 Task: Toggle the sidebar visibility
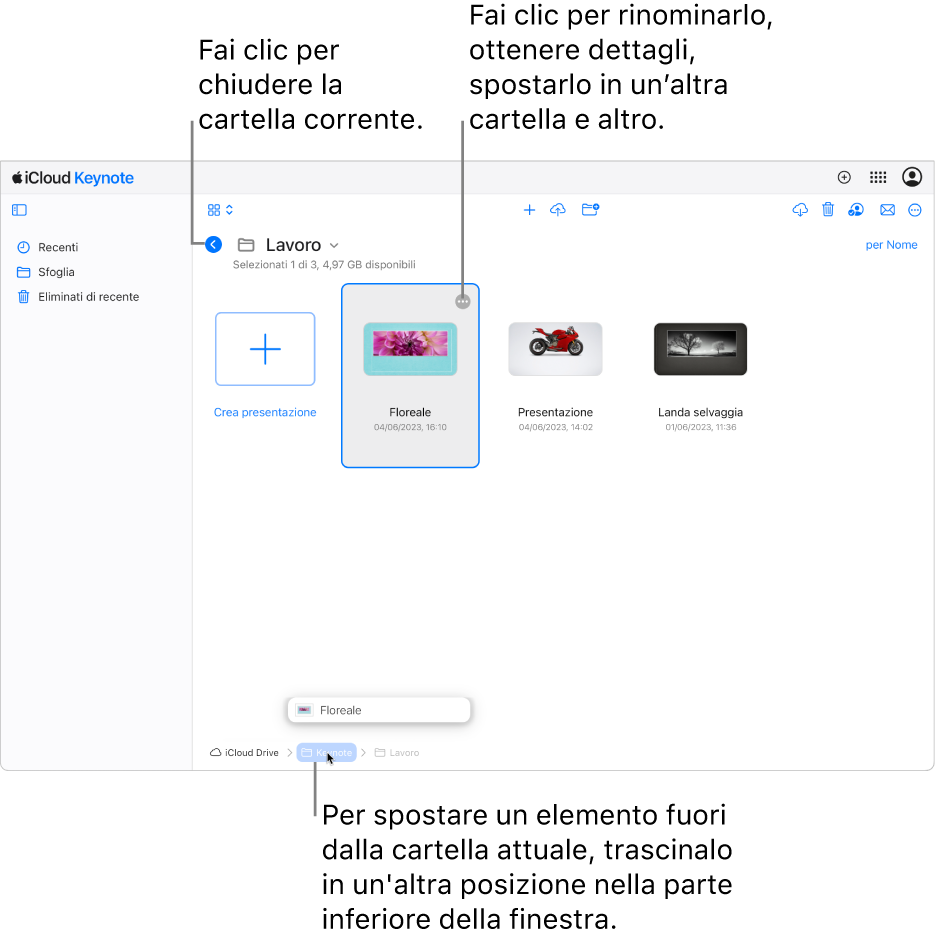point(19,210)
